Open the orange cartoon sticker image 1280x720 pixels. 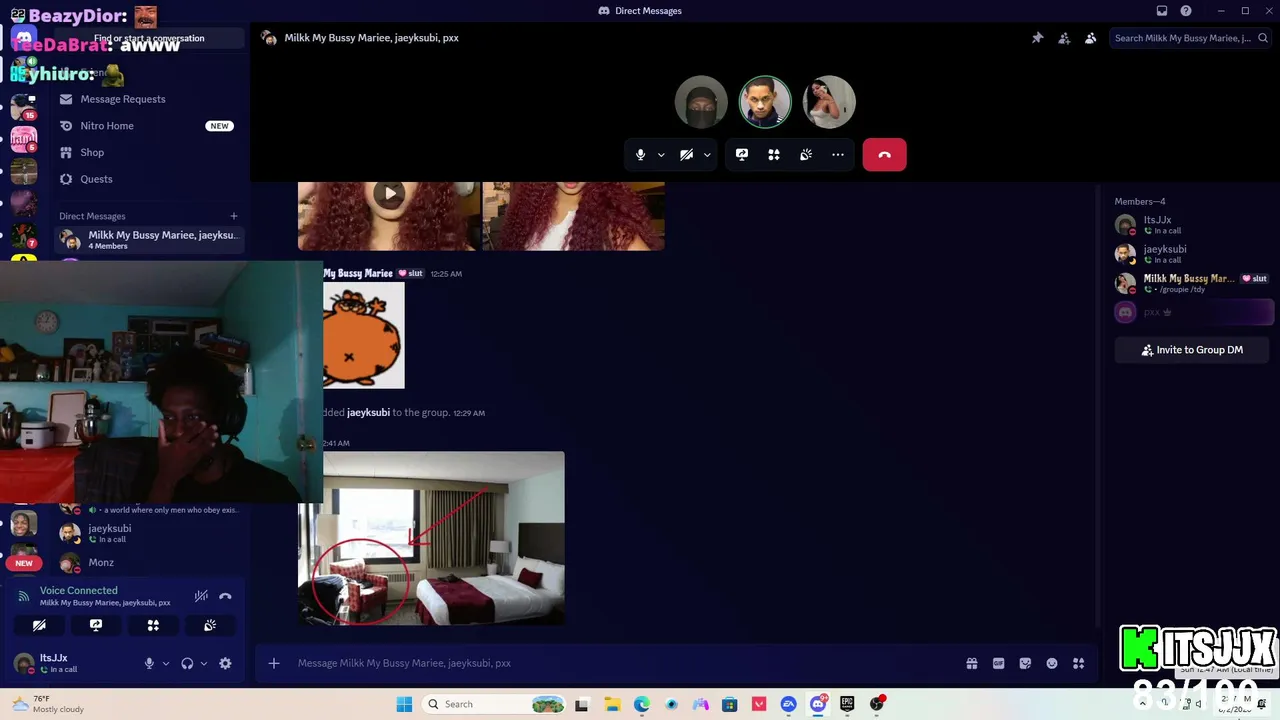point(364,335)
